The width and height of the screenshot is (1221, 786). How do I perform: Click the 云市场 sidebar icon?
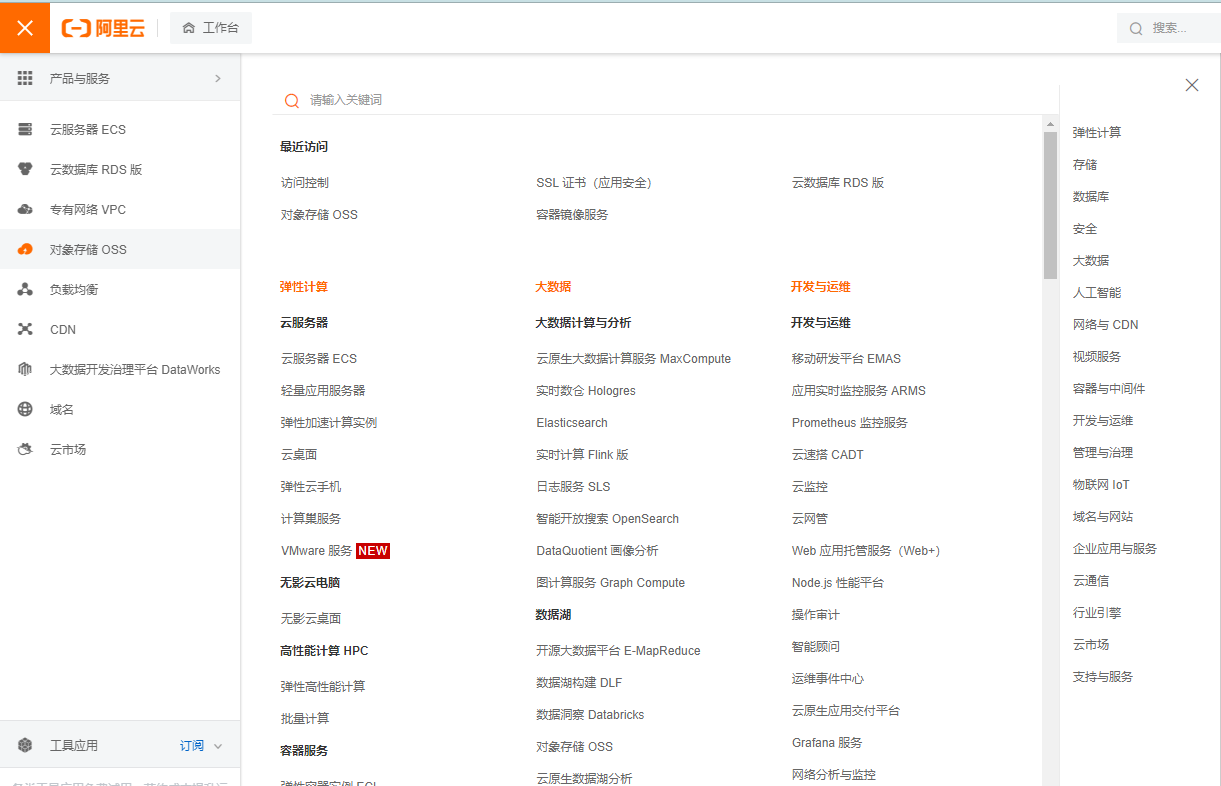point(25,449)
